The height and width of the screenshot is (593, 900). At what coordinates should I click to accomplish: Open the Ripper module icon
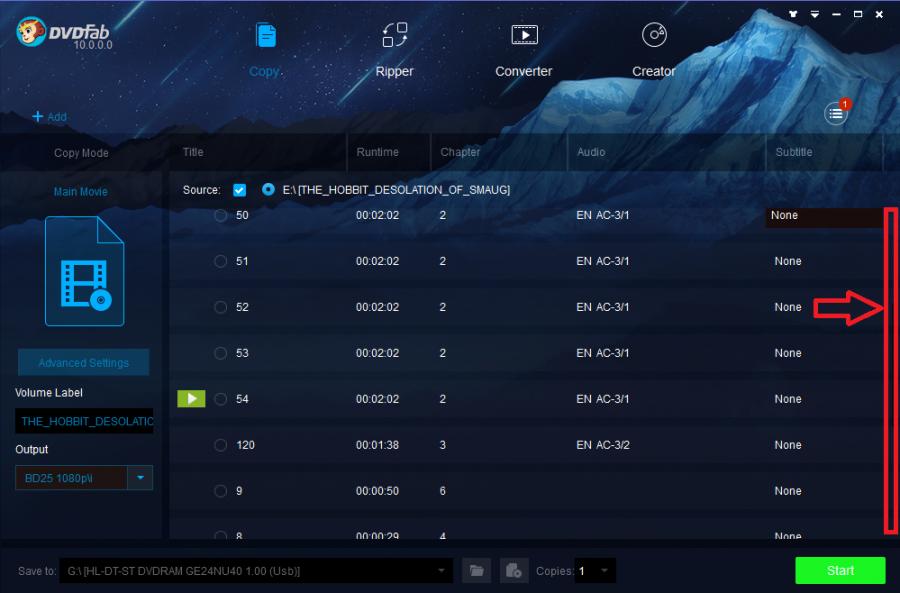(x=394, y=35)
